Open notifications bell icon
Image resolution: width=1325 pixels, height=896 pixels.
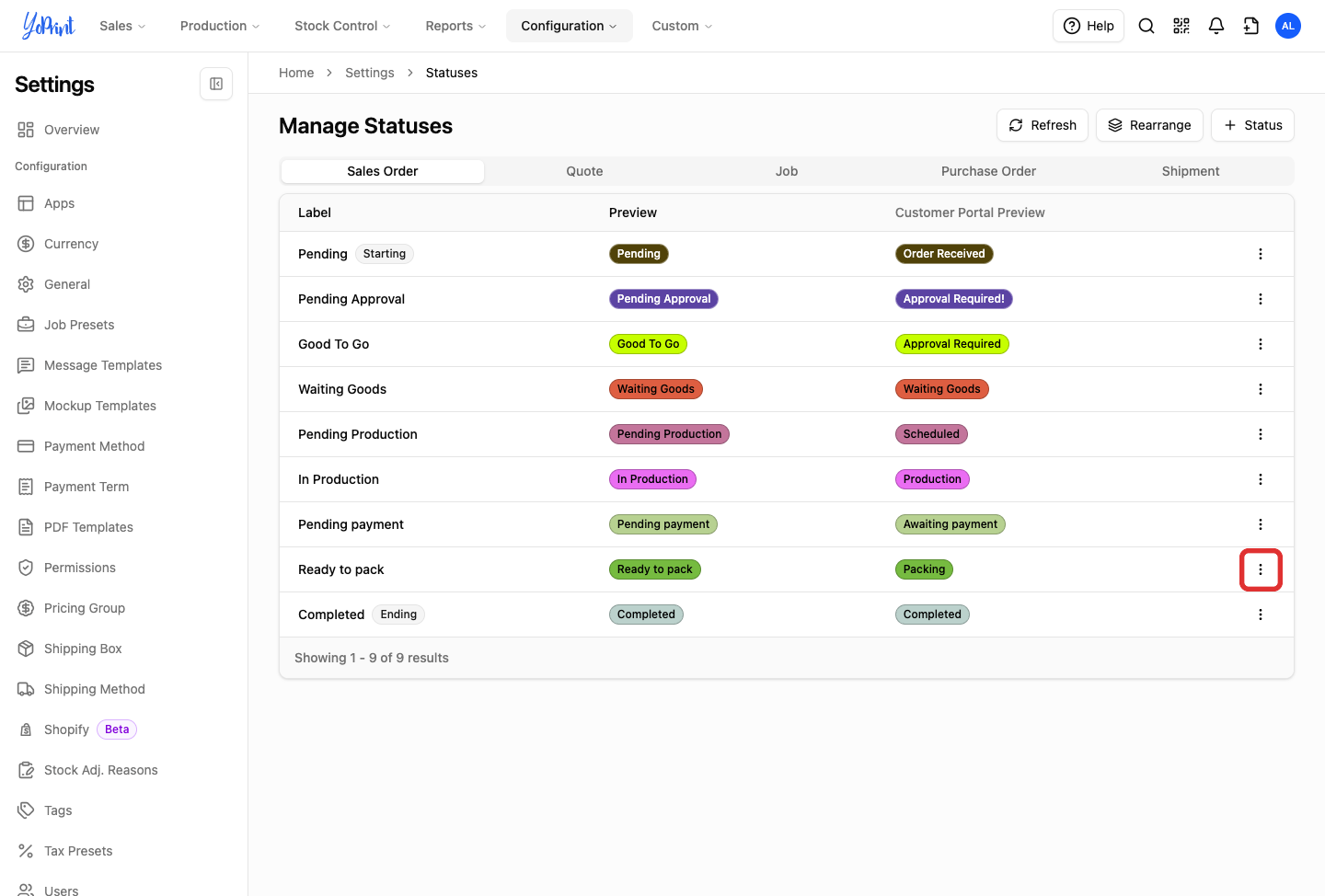point(1216,26)
